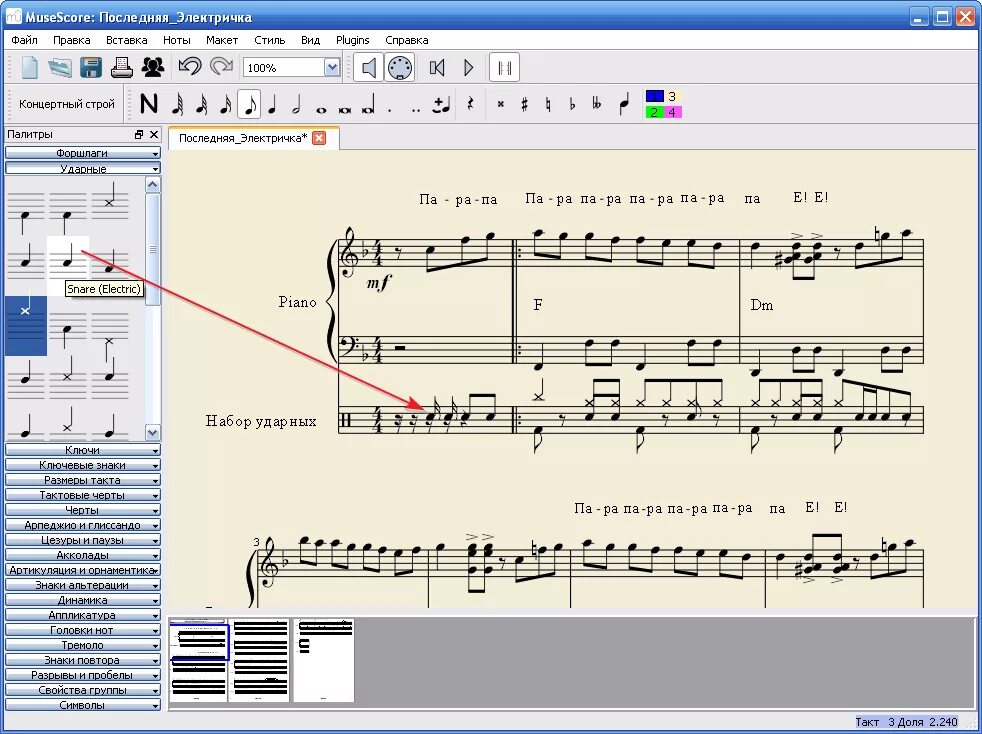Image resolution: width=982 pixels, height=734 pixels.
Task: Select voice 4 with the magenta swatch
Action: click(673, 112)
